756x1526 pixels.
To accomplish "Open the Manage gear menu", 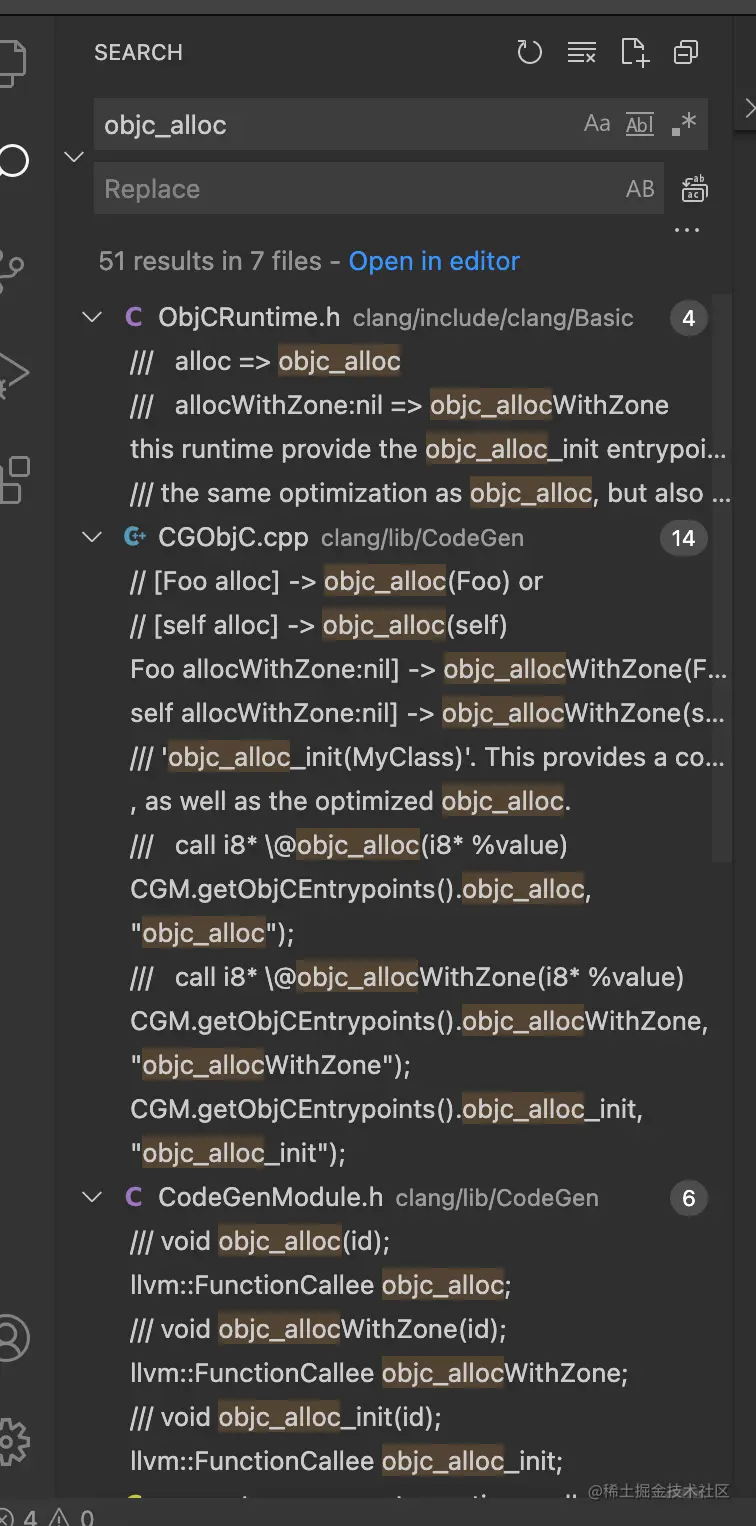I will point(14,1440).
